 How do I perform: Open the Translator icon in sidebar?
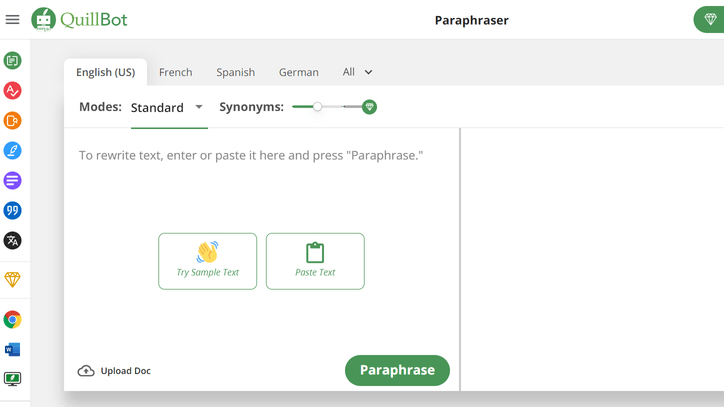(x=12, y=241)
